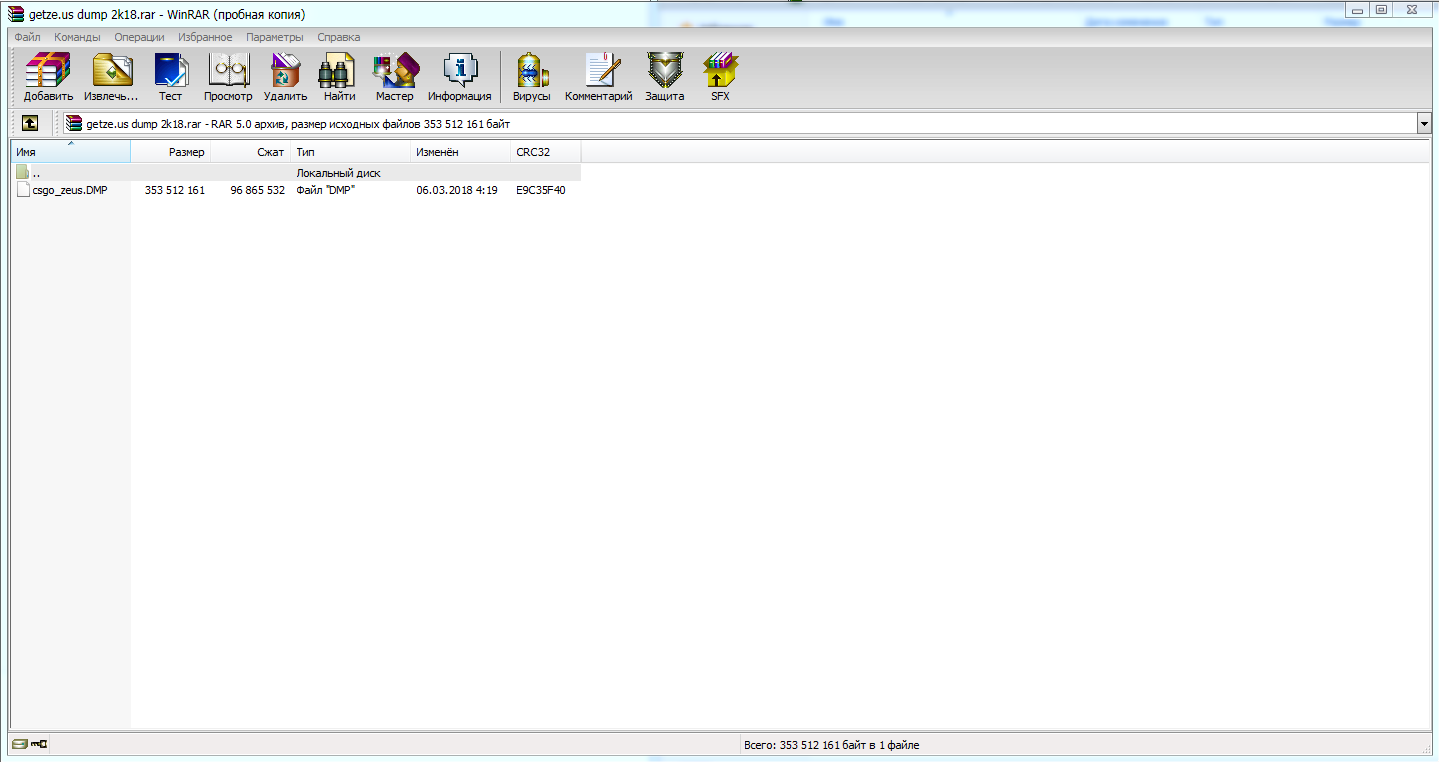
Task: Sort by the Изменён column header
Action: tap(461, 152)
